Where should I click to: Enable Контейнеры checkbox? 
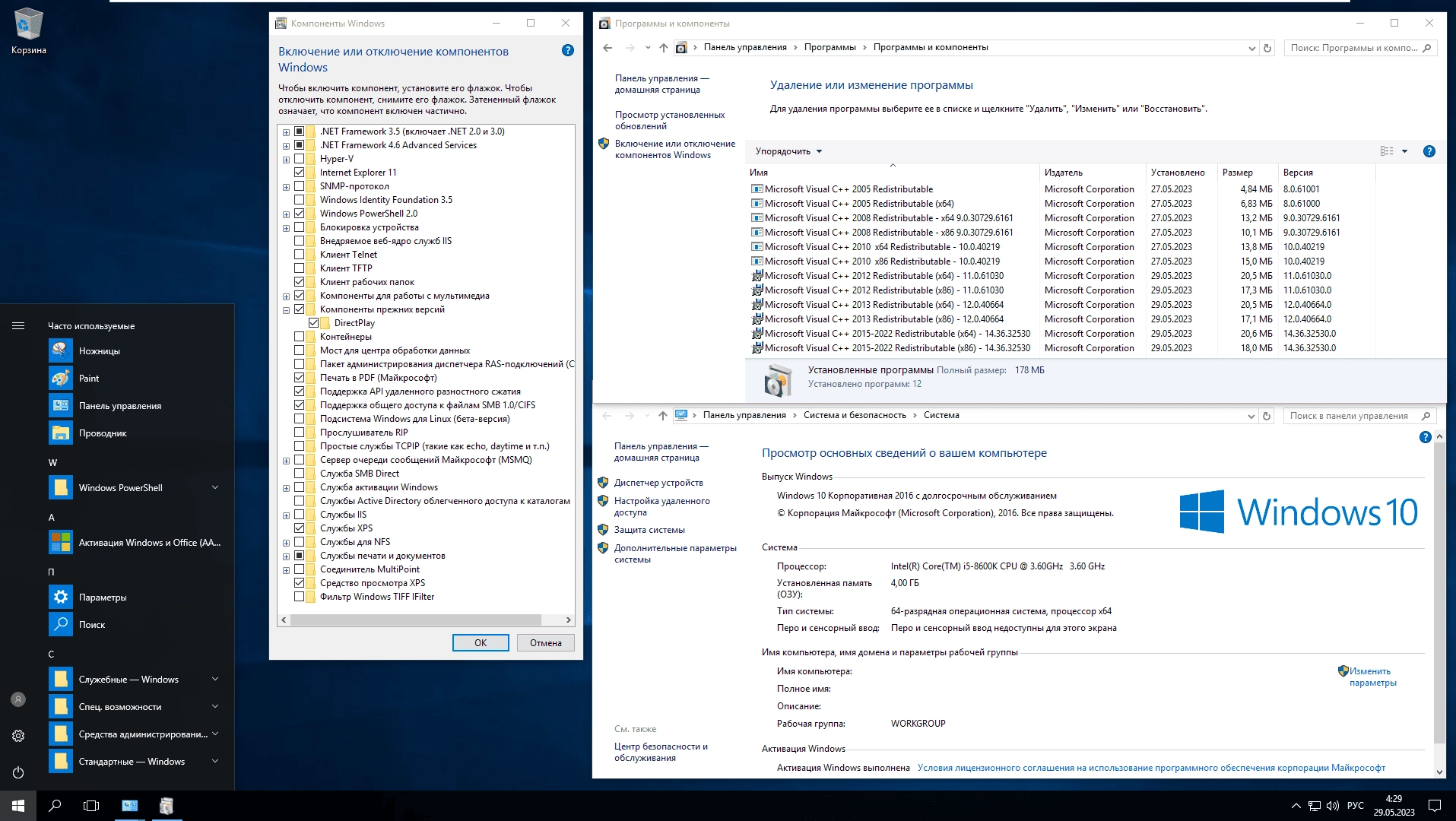(x=299, y=337)
